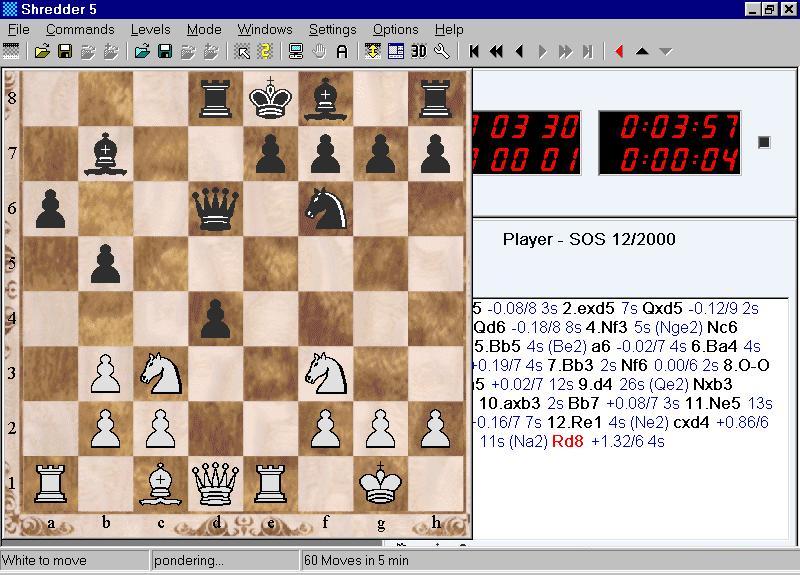Click the computer engine icon in toolbar

click(x=295, y=51)
